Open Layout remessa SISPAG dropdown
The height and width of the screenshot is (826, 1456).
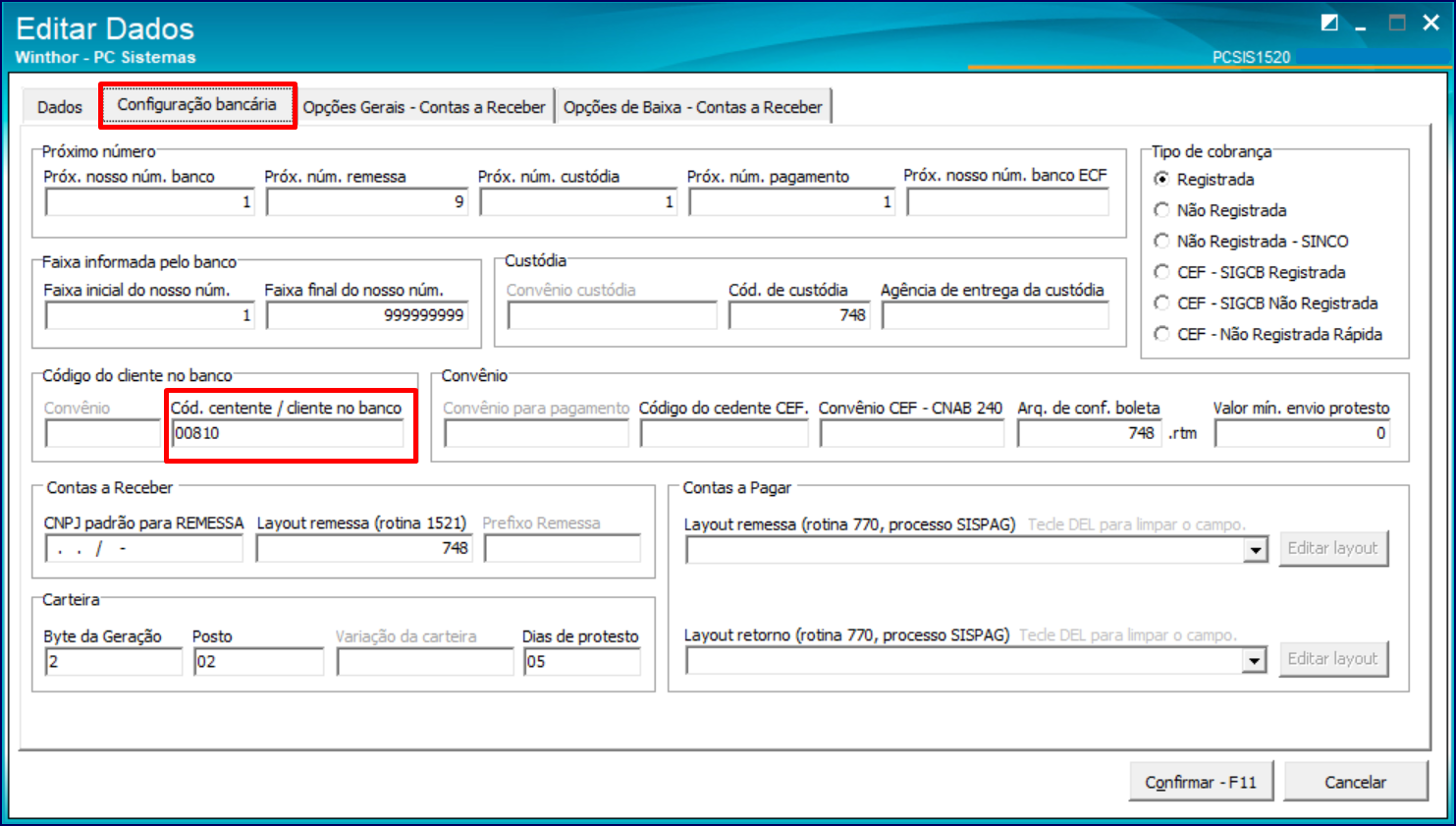point(1256,550)
